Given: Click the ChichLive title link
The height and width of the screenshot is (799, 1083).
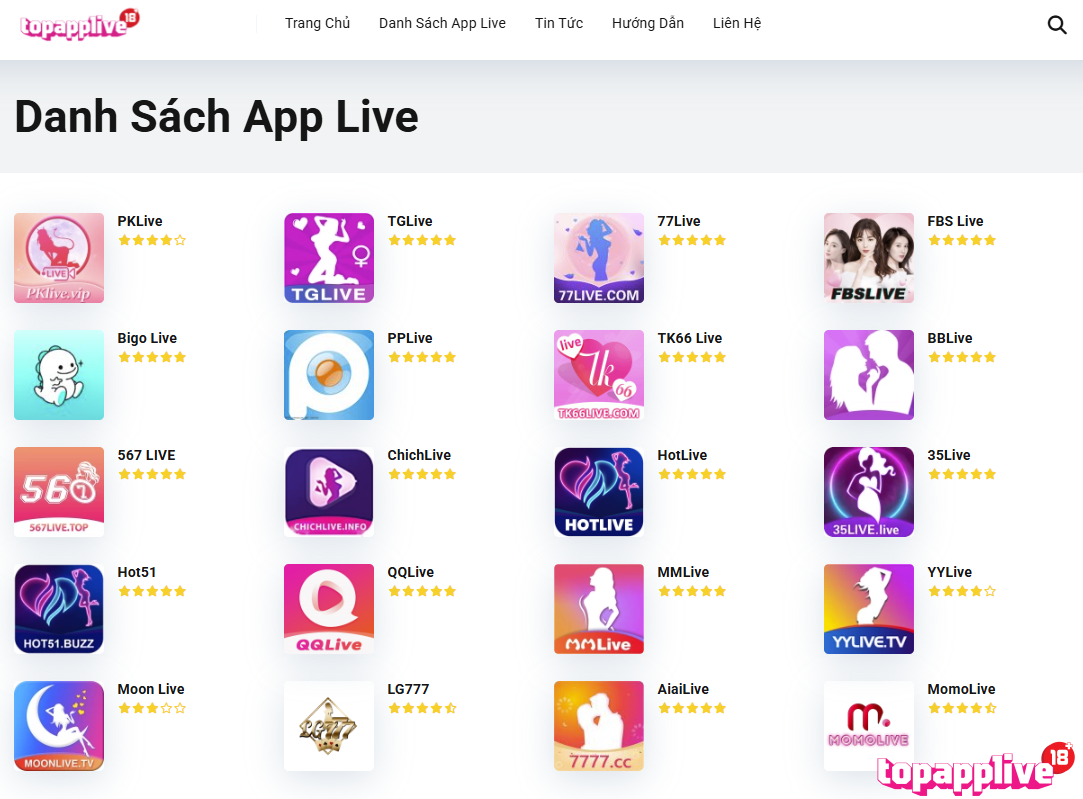Looking at the screenshot, I should tap(419, 455).
